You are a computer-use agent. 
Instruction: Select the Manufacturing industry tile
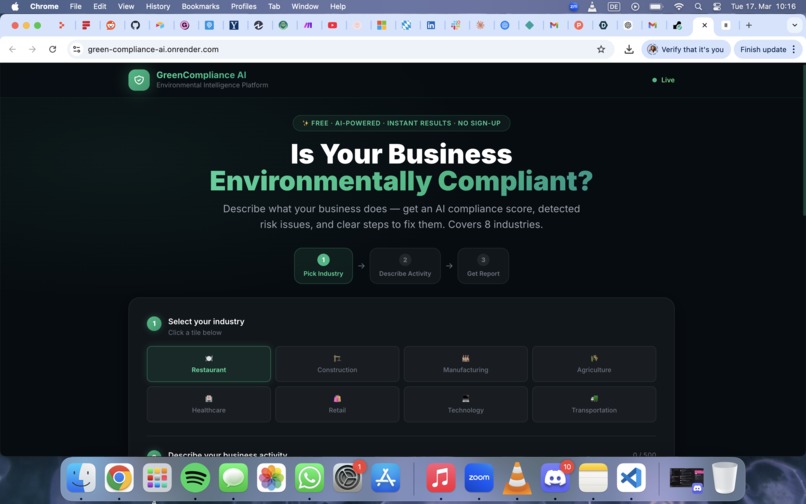click(466, 364)
